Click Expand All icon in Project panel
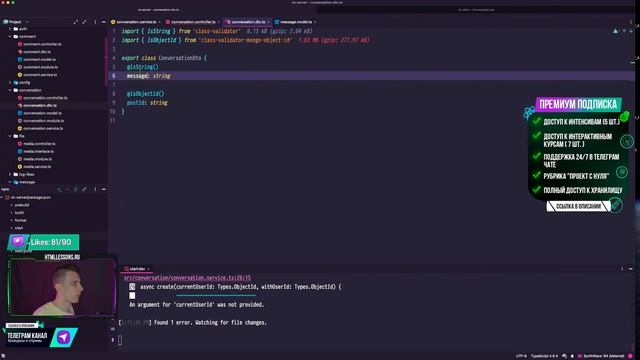Image resolution: width=640 pixels, height=360 pixels. 76,22
